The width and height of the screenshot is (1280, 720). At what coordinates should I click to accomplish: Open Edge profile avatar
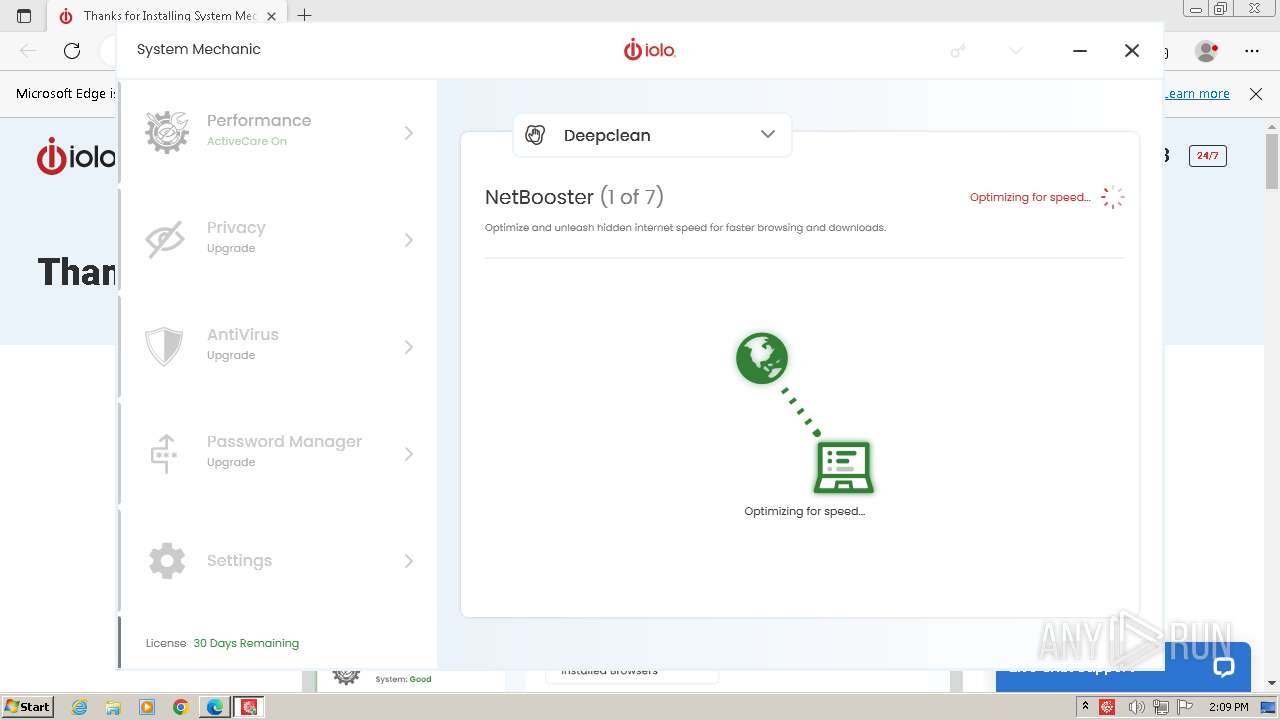pos(1207,50)
